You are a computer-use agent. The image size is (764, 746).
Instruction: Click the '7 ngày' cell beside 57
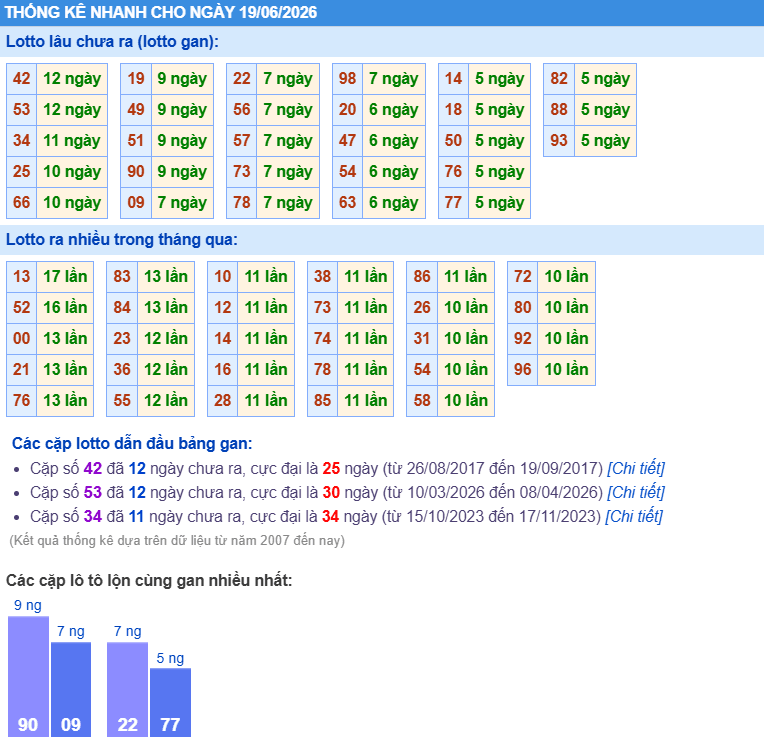pos(288,141)
